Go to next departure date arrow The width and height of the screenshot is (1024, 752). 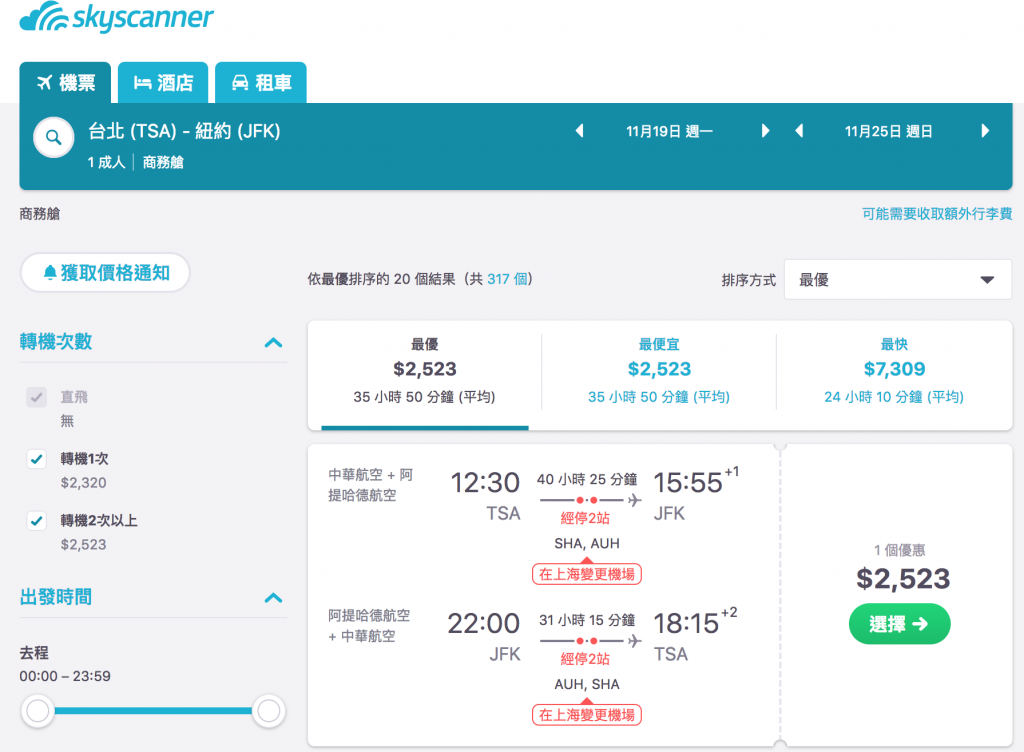click(x=765, y=131)
